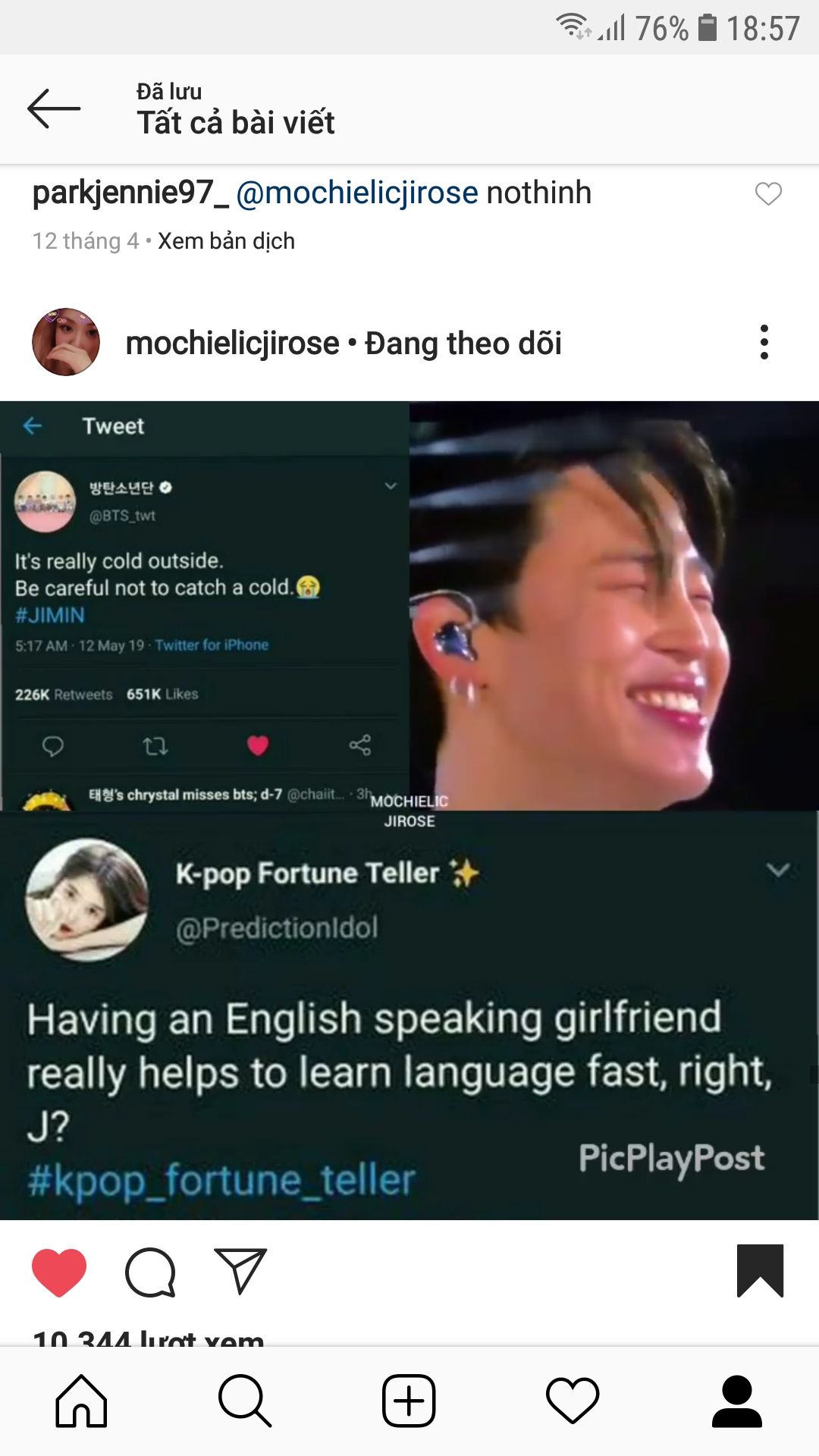Viewport: 819px width, 1456px height.
Task: Go to the Home tab
Action: [x=81, y=1401]
